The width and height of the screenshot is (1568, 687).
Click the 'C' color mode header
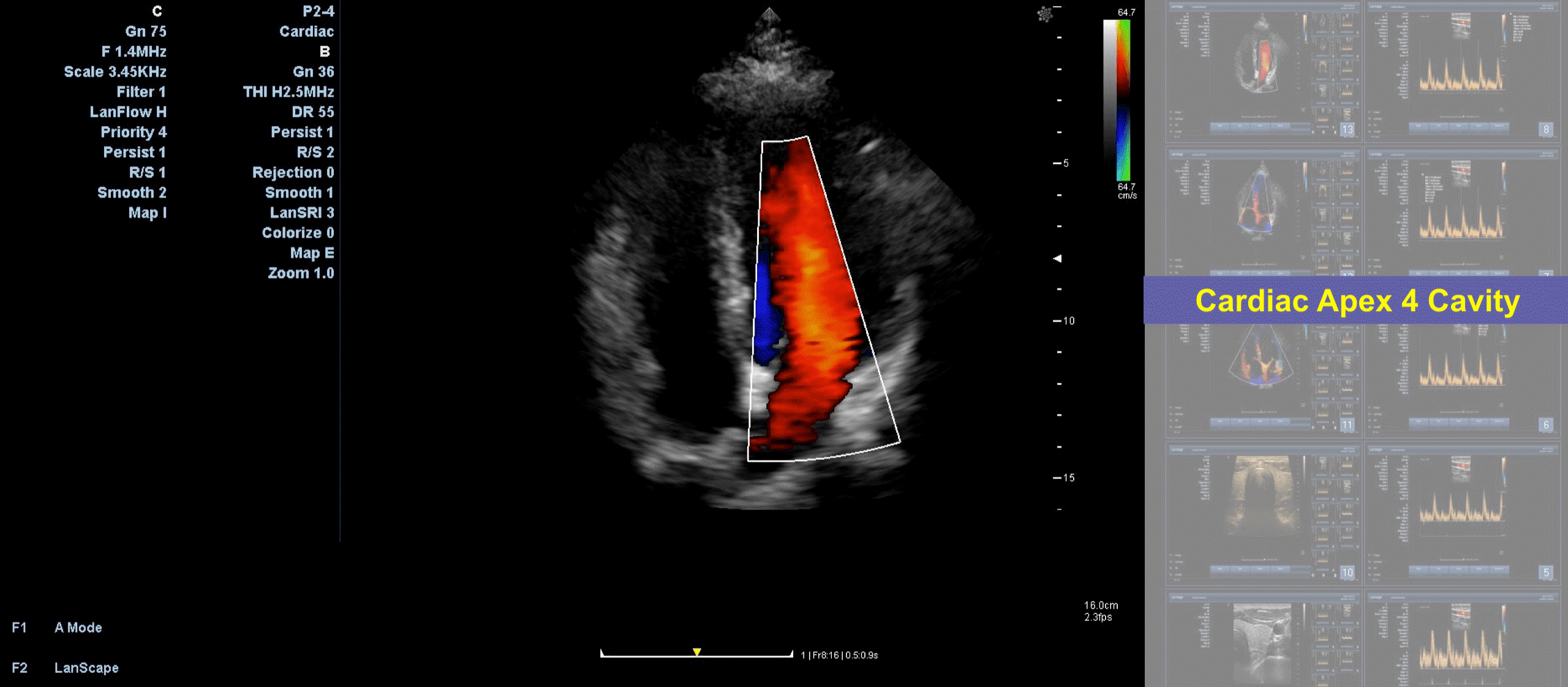(x=157, y=11)
